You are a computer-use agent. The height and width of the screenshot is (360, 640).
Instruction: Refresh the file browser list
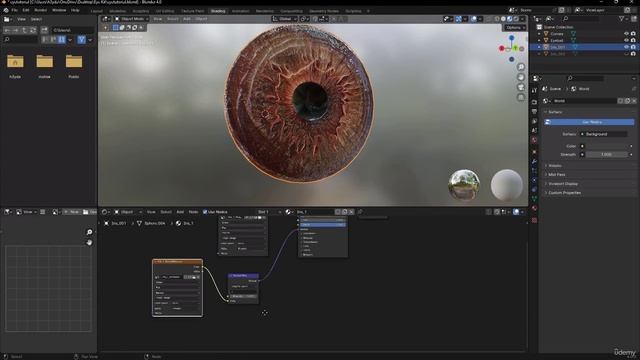[33, 30]
